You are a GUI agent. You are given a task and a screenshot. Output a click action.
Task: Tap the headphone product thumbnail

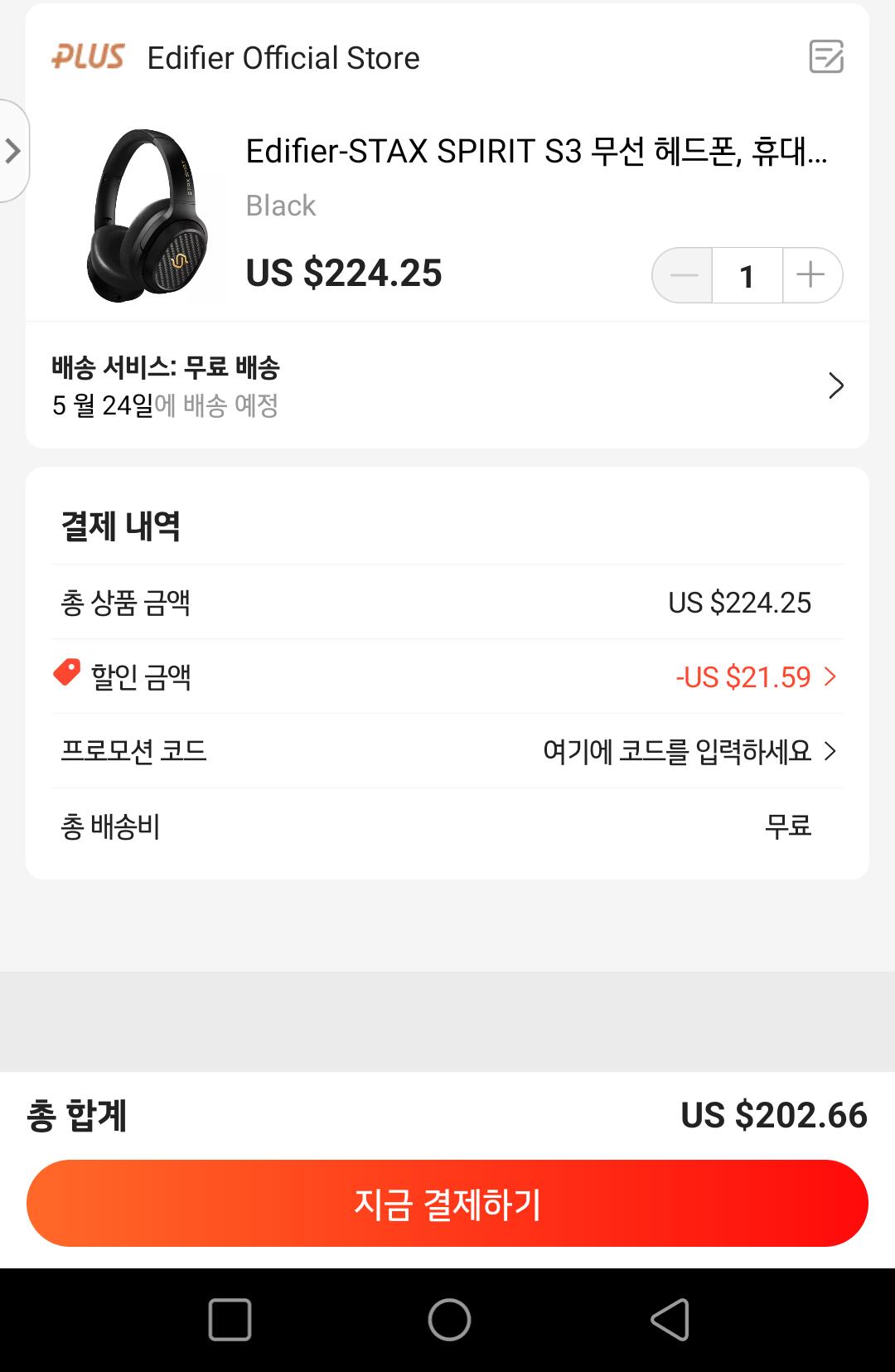click(x=149, y=216)
